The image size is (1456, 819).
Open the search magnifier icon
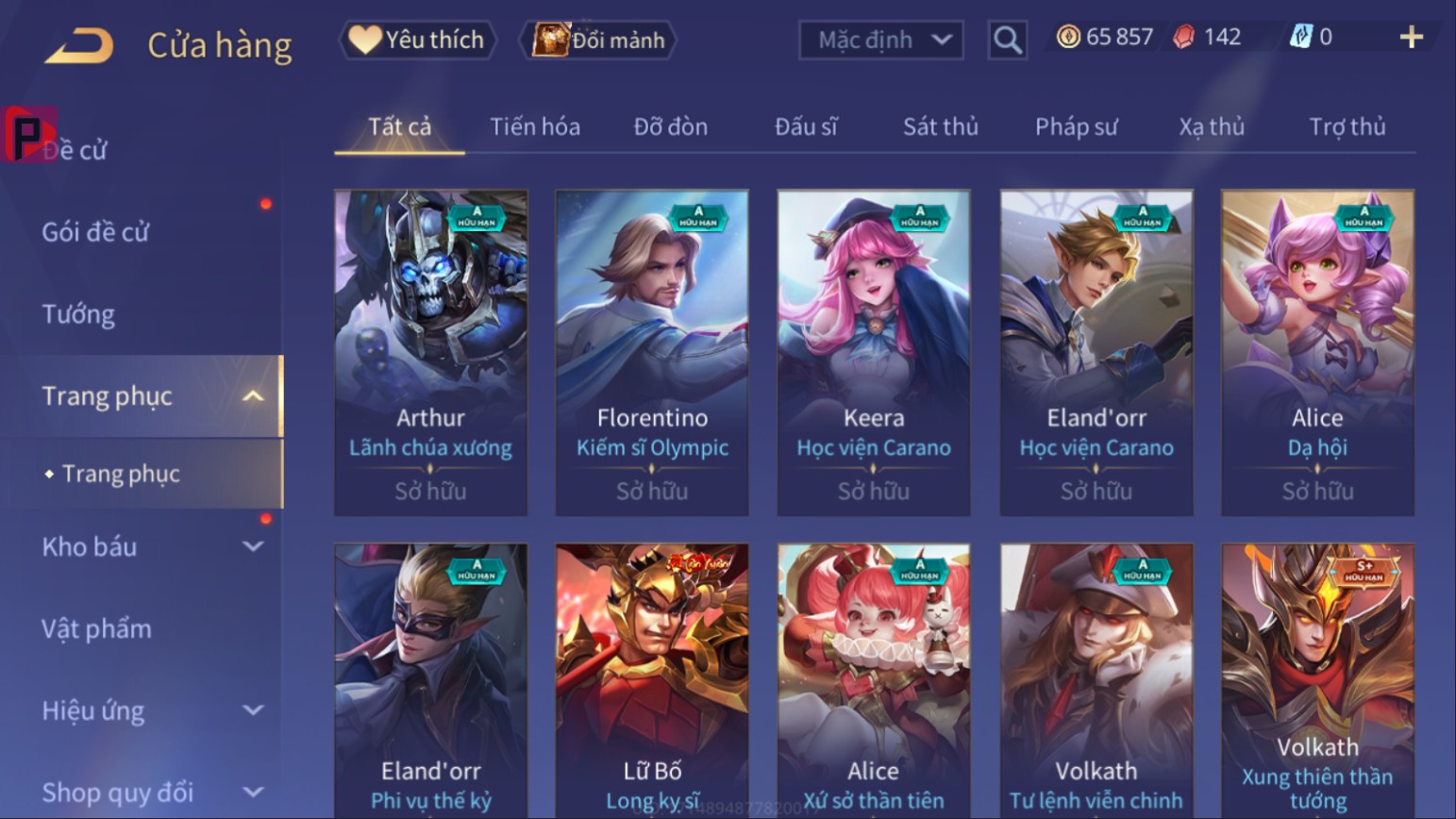pos(1008,40)
